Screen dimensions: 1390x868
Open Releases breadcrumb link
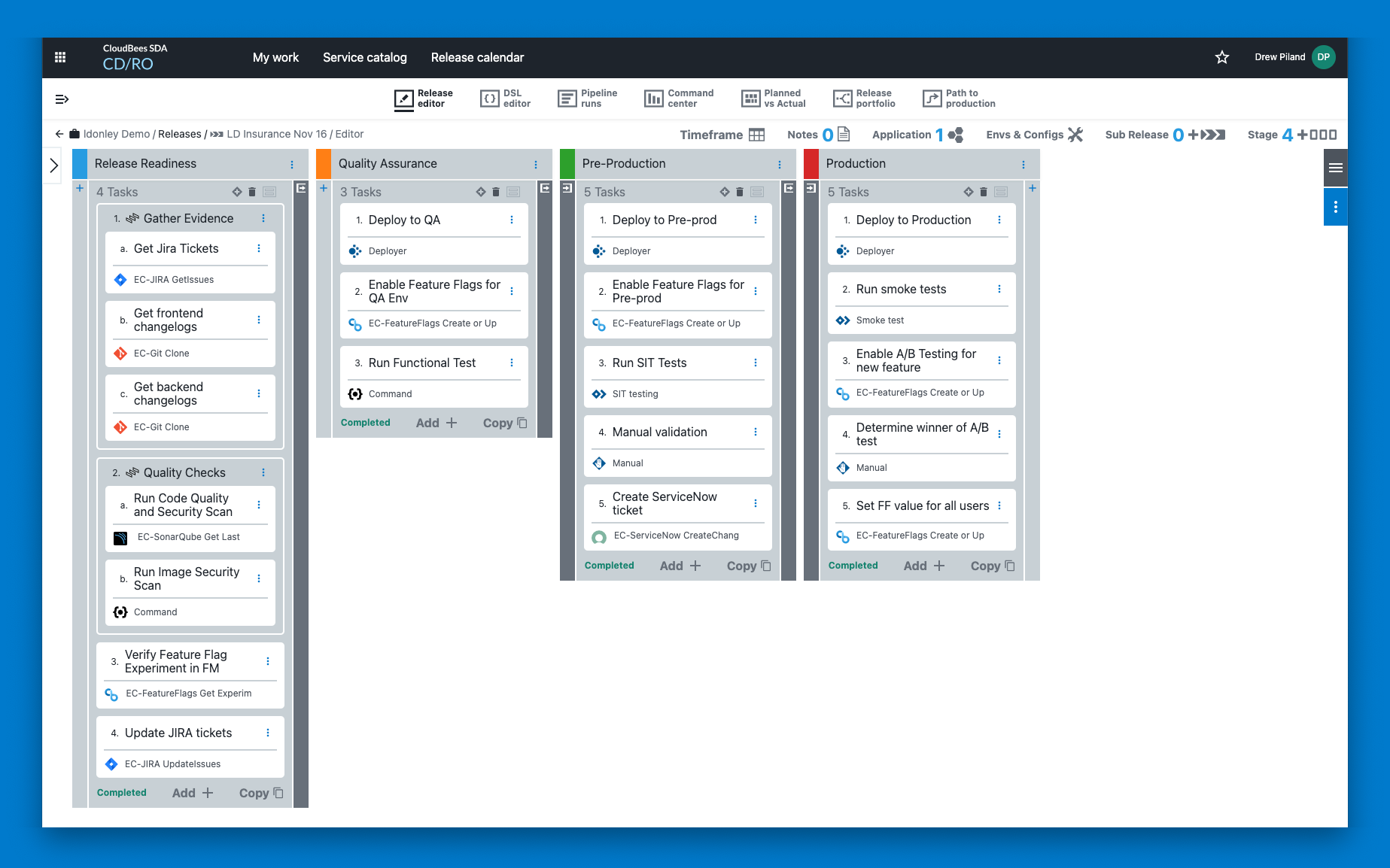[180, 134]
